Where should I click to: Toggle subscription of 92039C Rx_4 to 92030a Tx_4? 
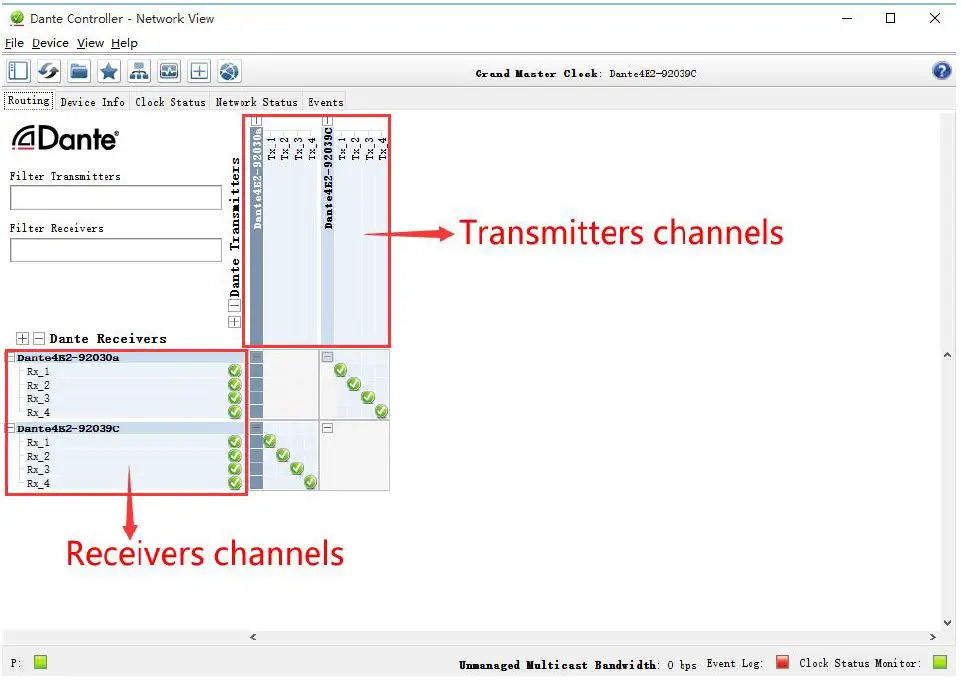[310, 482]
